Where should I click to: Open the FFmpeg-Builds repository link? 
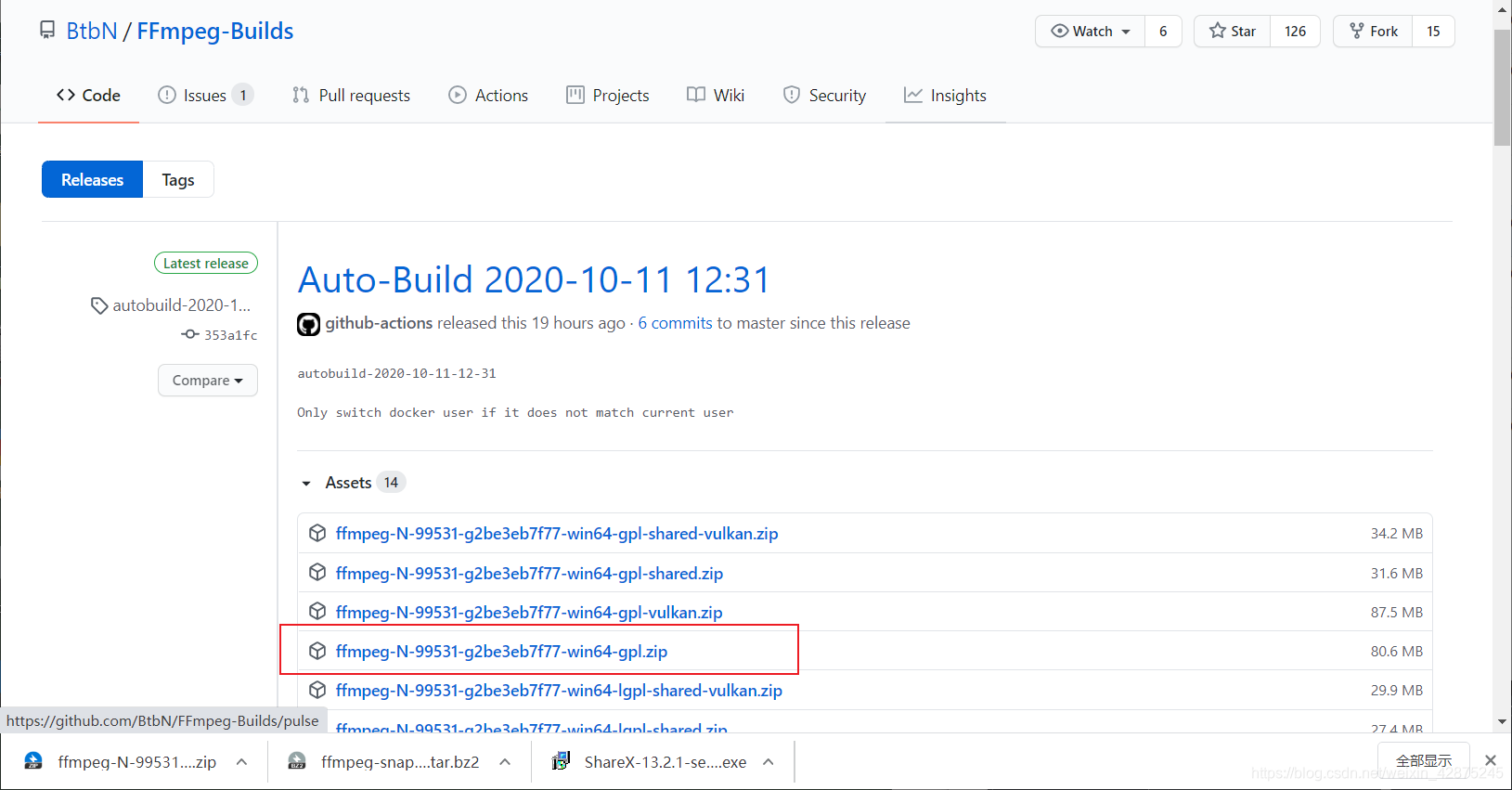(x=215, y=31)
